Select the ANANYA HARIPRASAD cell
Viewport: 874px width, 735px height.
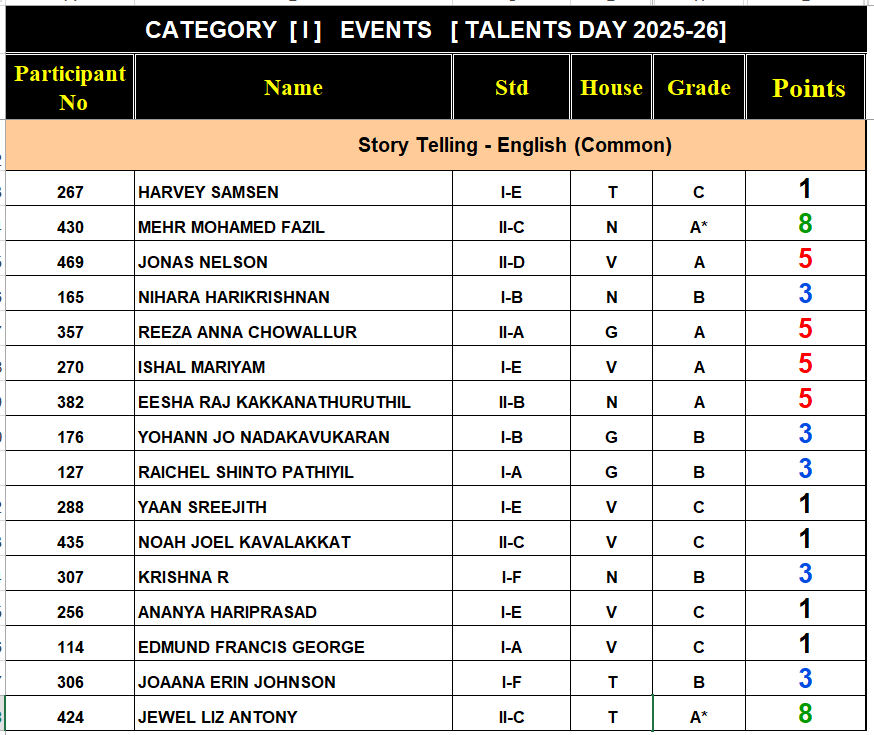click(293, 609)
